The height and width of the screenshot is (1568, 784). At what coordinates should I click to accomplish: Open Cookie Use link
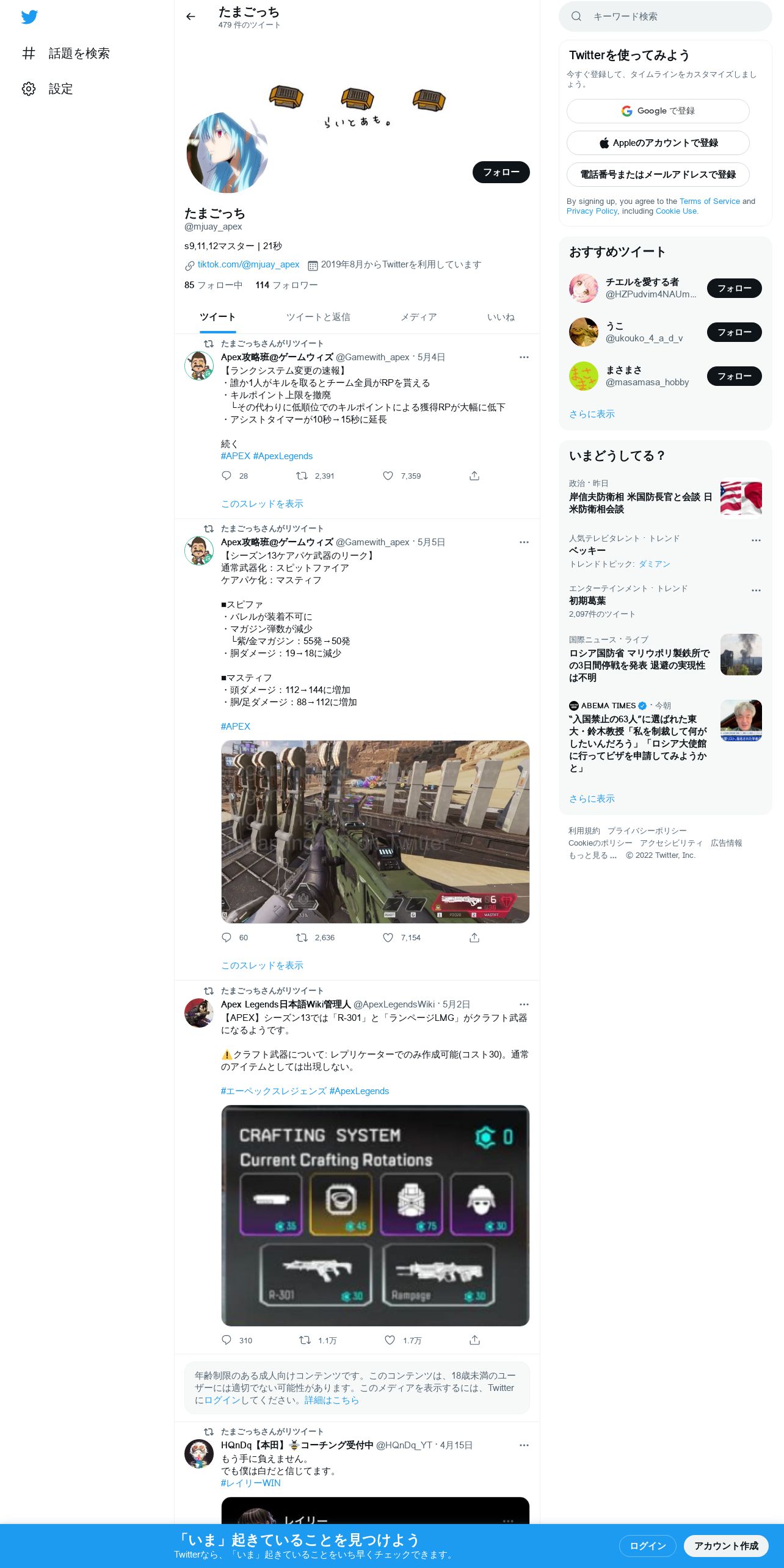point(677,211)
